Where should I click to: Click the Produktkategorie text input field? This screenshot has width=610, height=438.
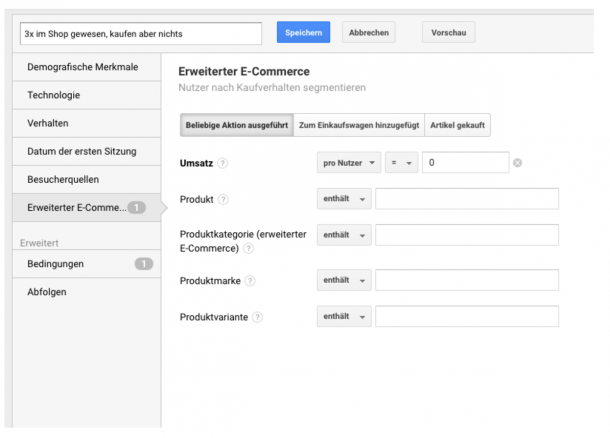[x=467, y=235]
